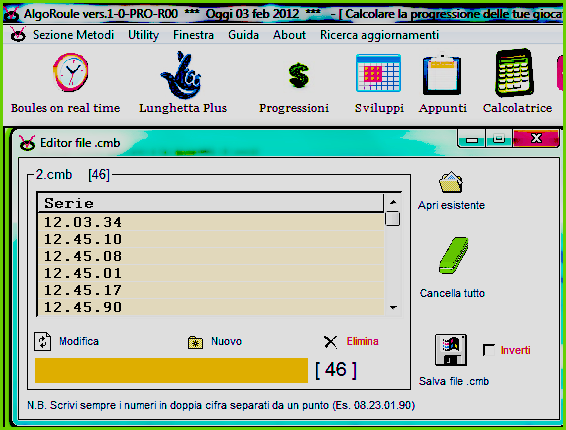Open the Guida menu
This screenshot has width=566, height=430.
coord(243,35)
